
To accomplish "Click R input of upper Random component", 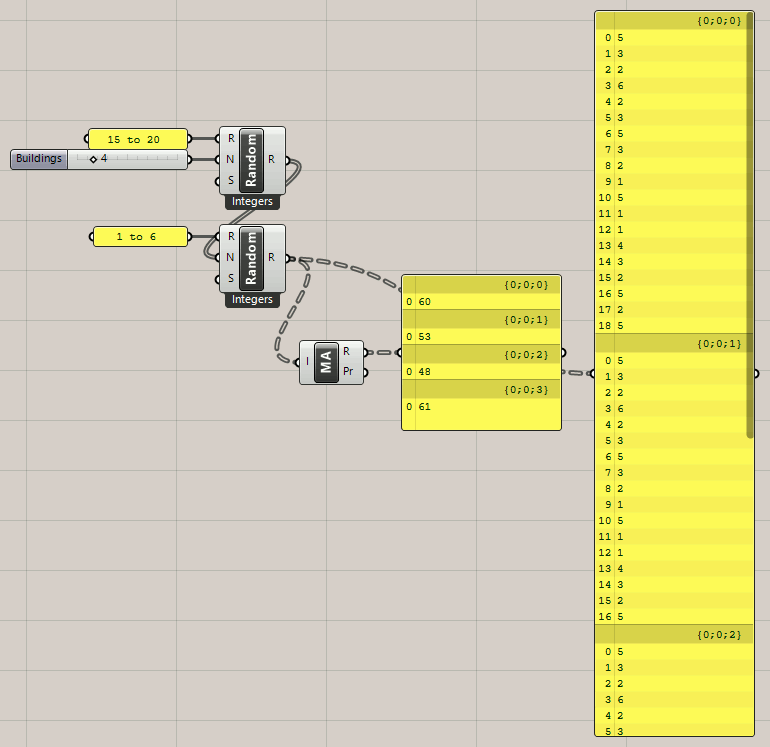I will [x=230, y=138].
